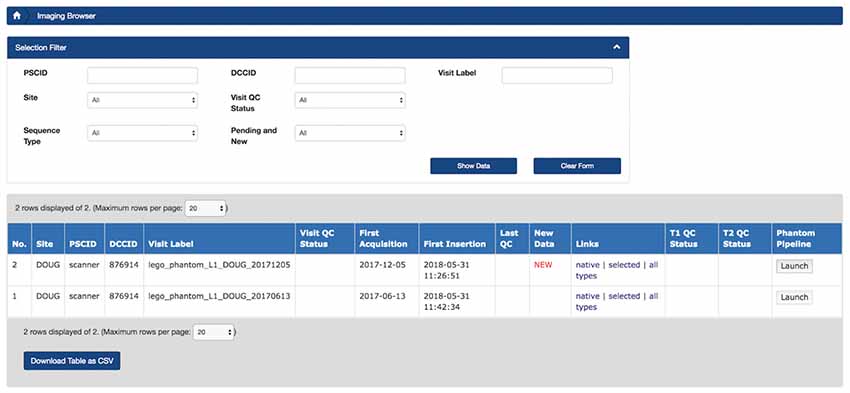Focus the DCCID input field
850x393 pixels.
point(350,75)
